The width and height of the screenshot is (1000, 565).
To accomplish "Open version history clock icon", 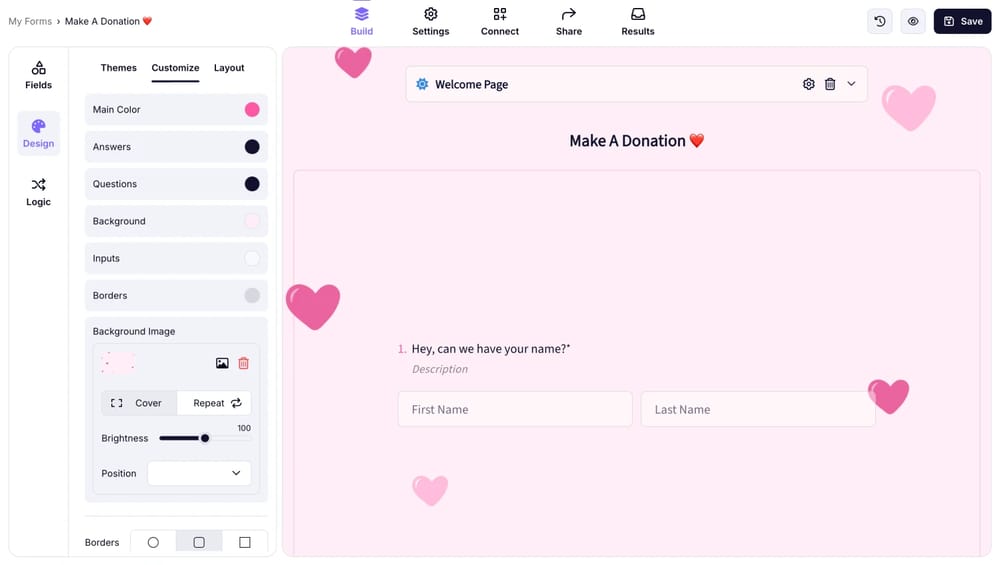I will click(879, 21).
